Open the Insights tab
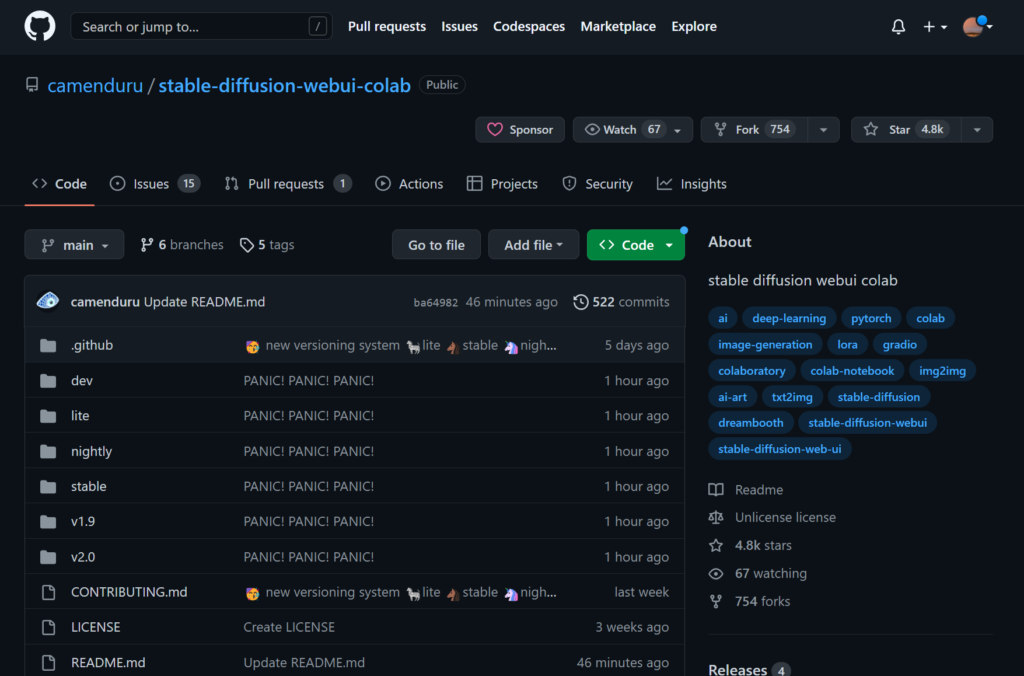Viewport: 1024px width, 676px height. tap(692, 184)
